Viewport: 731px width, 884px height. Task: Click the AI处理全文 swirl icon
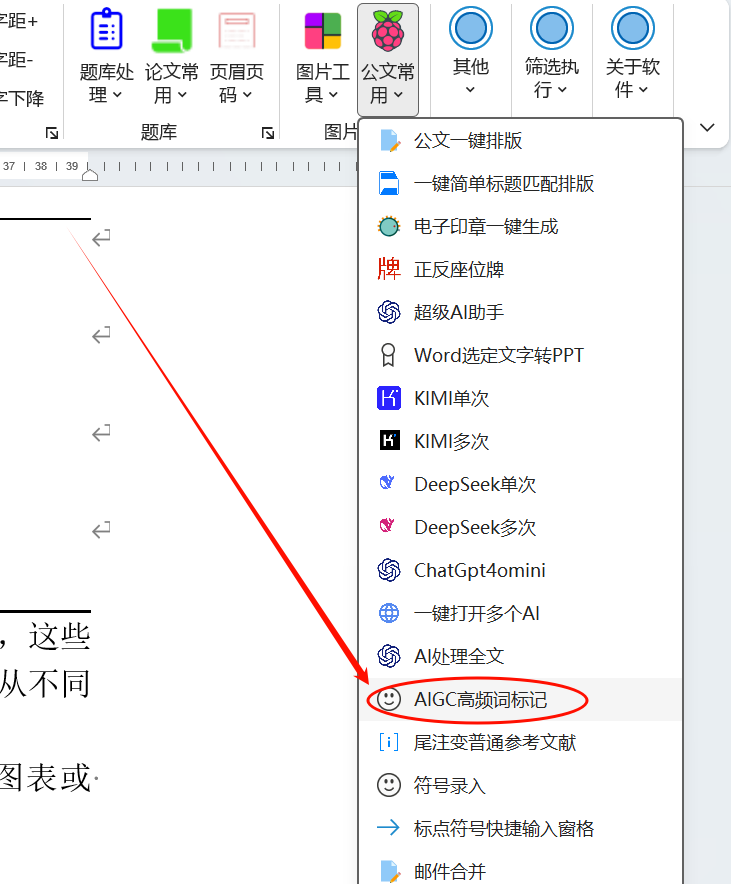click(x=389, y=656)
